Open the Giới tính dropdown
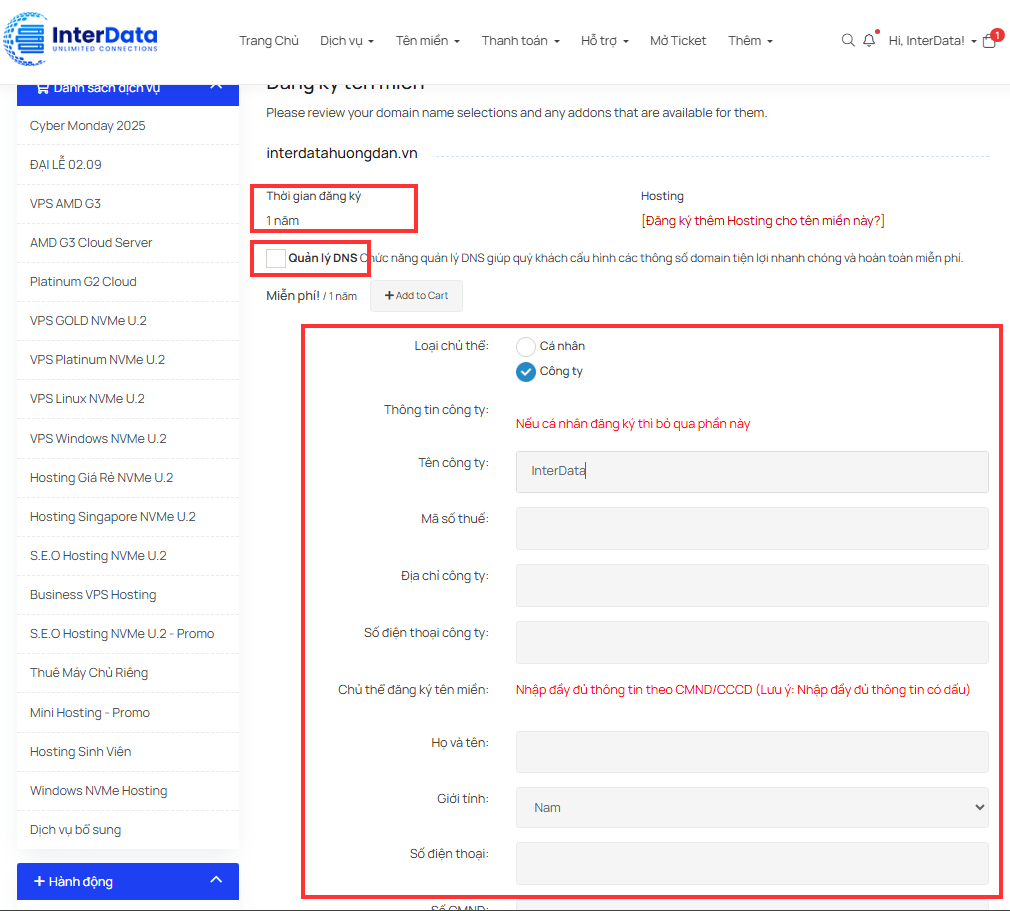 click(x=752, y=807)
